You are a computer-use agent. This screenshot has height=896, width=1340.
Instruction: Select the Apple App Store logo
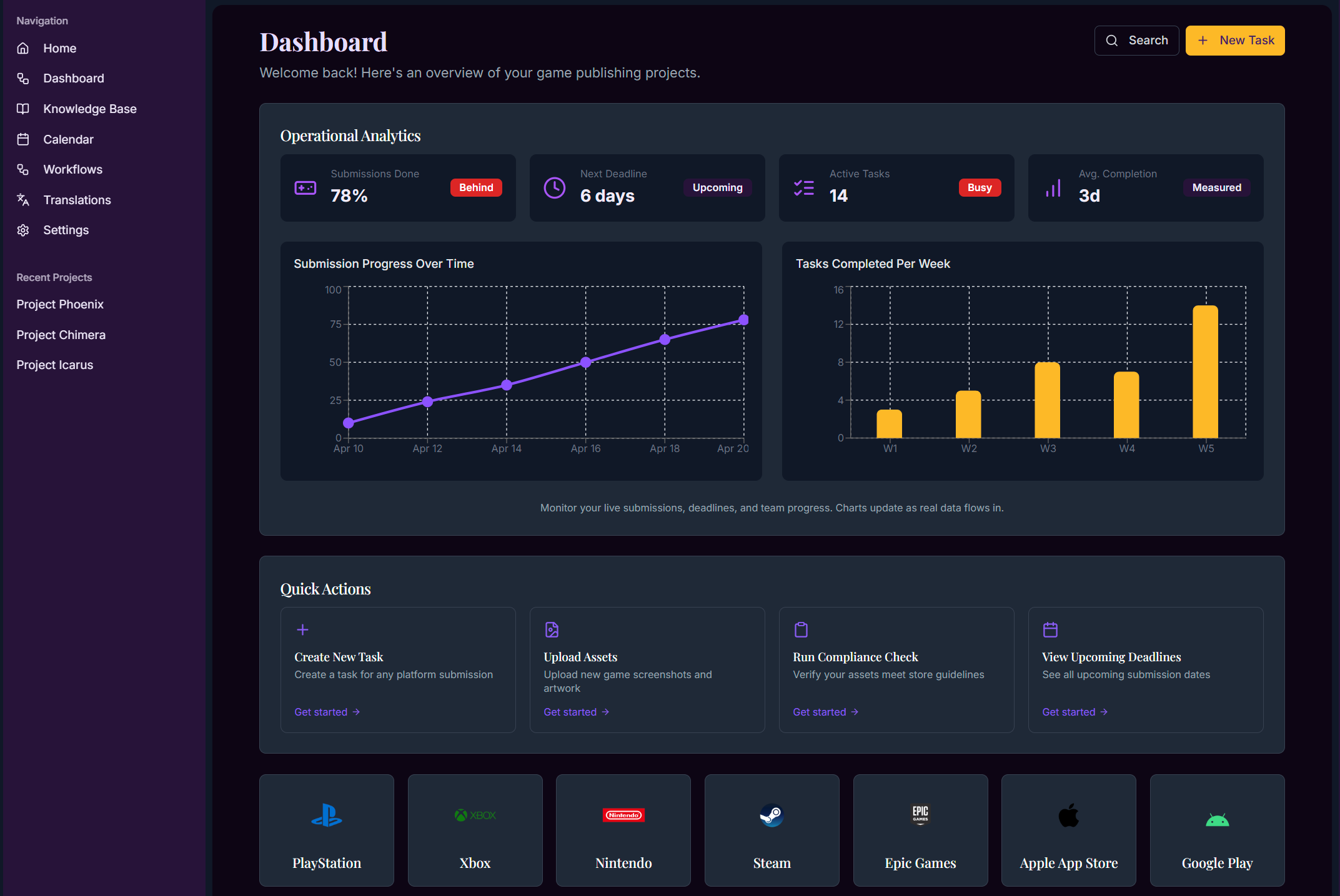[x=1068, y=815]
